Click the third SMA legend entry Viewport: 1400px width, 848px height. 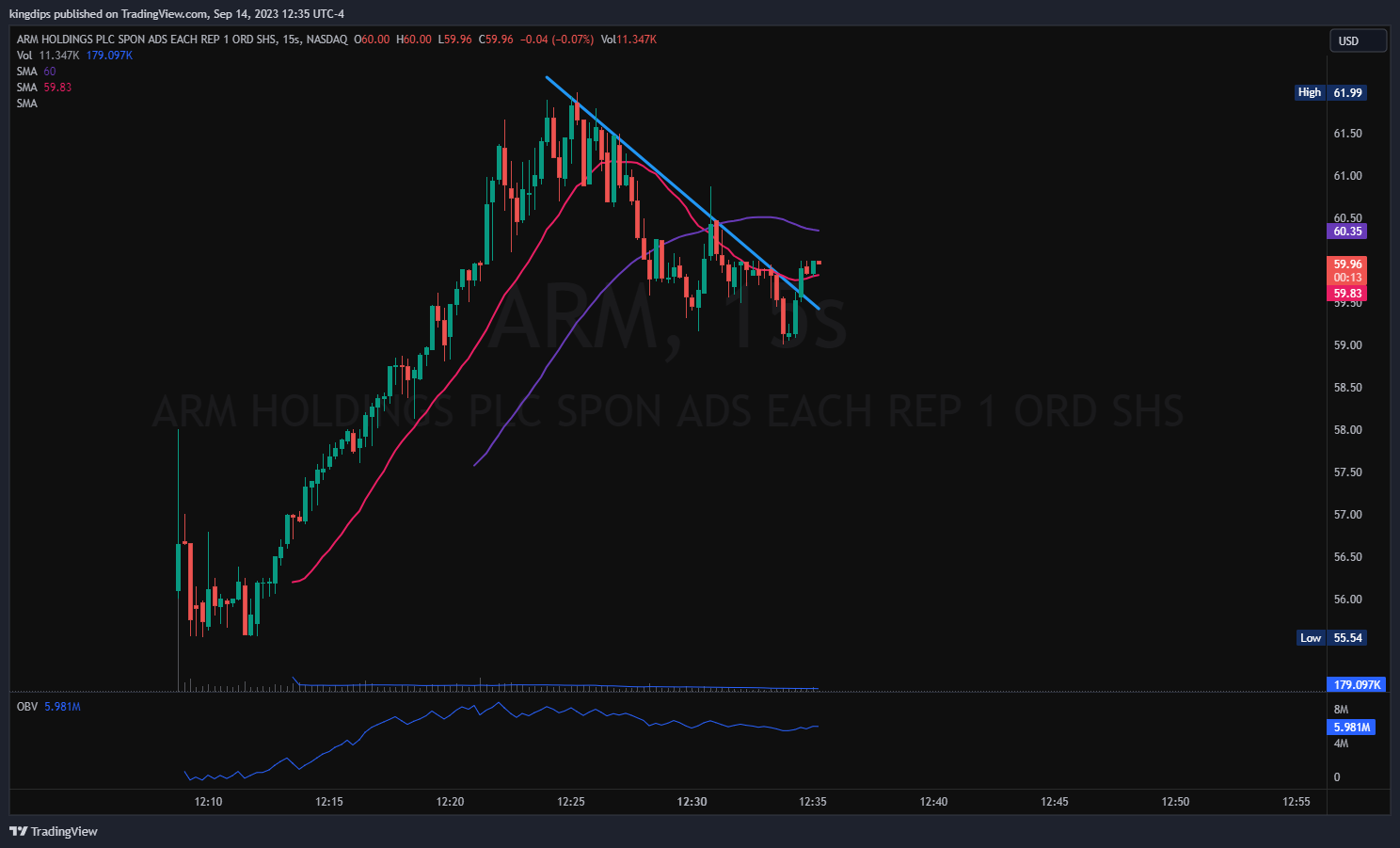pos(26,104)
